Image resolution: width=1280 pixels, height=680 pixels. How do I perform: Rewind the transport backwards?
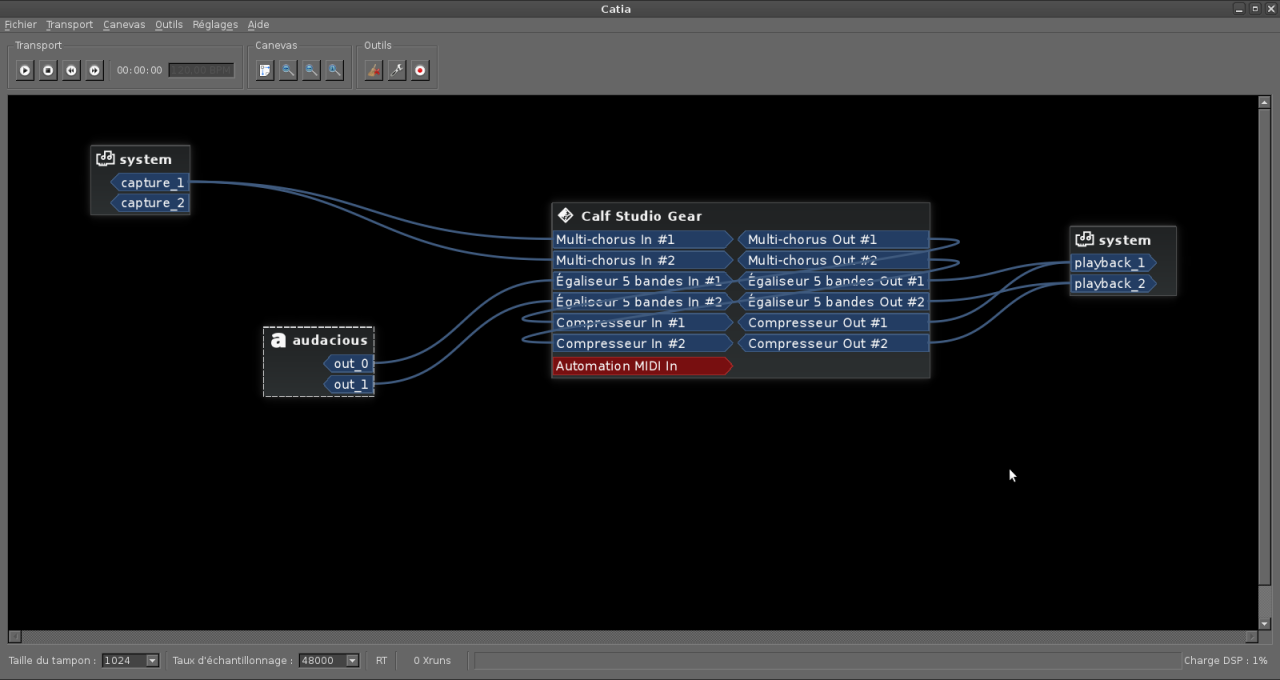(x=71, y=70)
